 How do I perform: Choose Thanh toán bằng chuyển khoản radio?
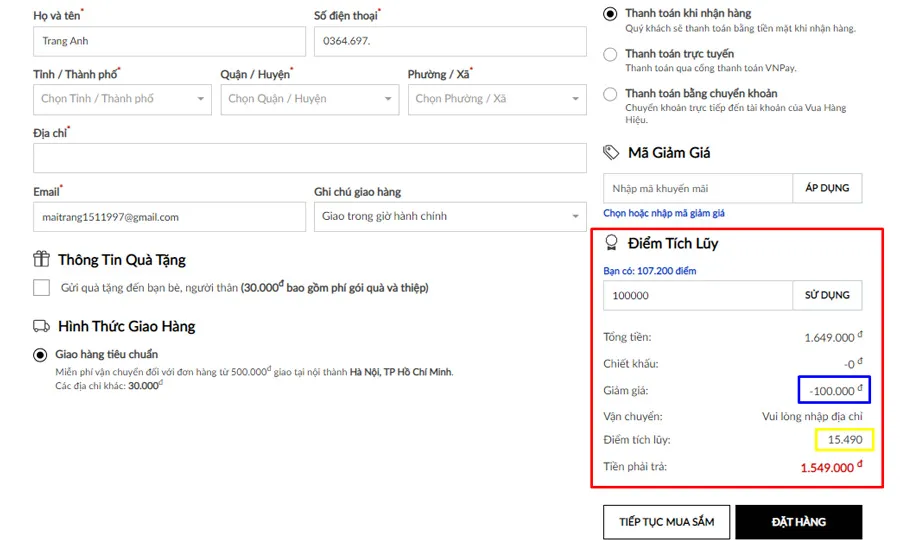click(x=610, y=94)
